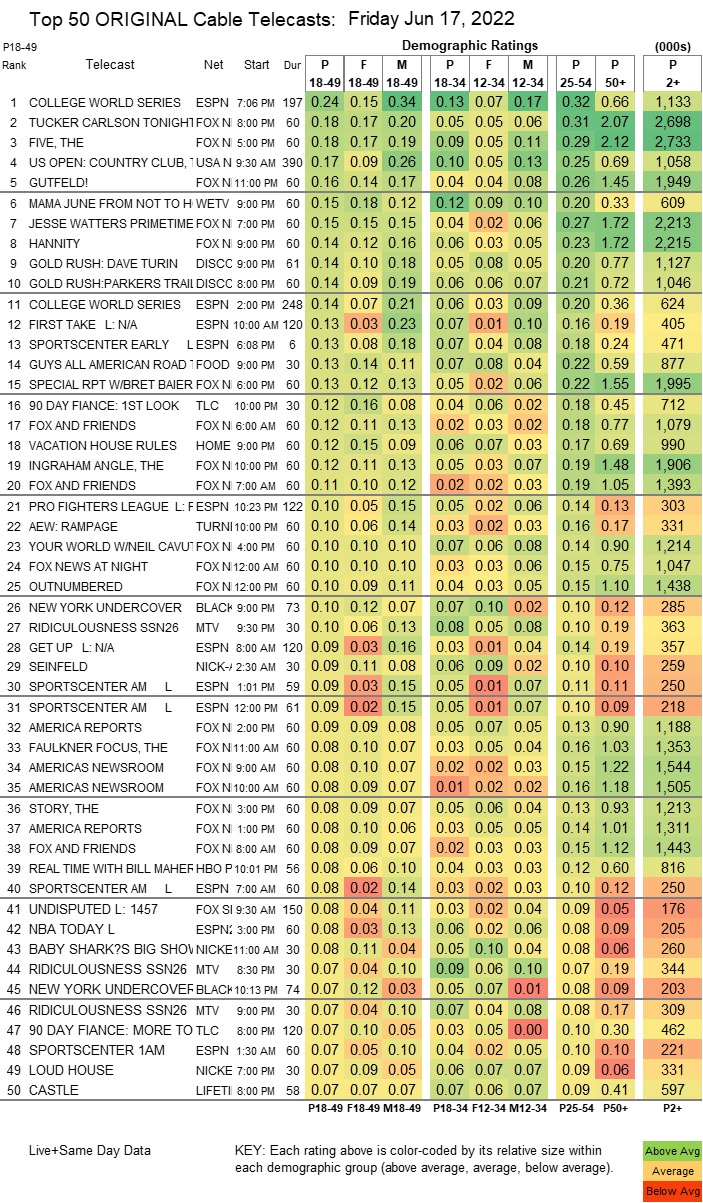
Task: Click the LOUD HOUSE telecast title
Action: (x=68, y=1070)
